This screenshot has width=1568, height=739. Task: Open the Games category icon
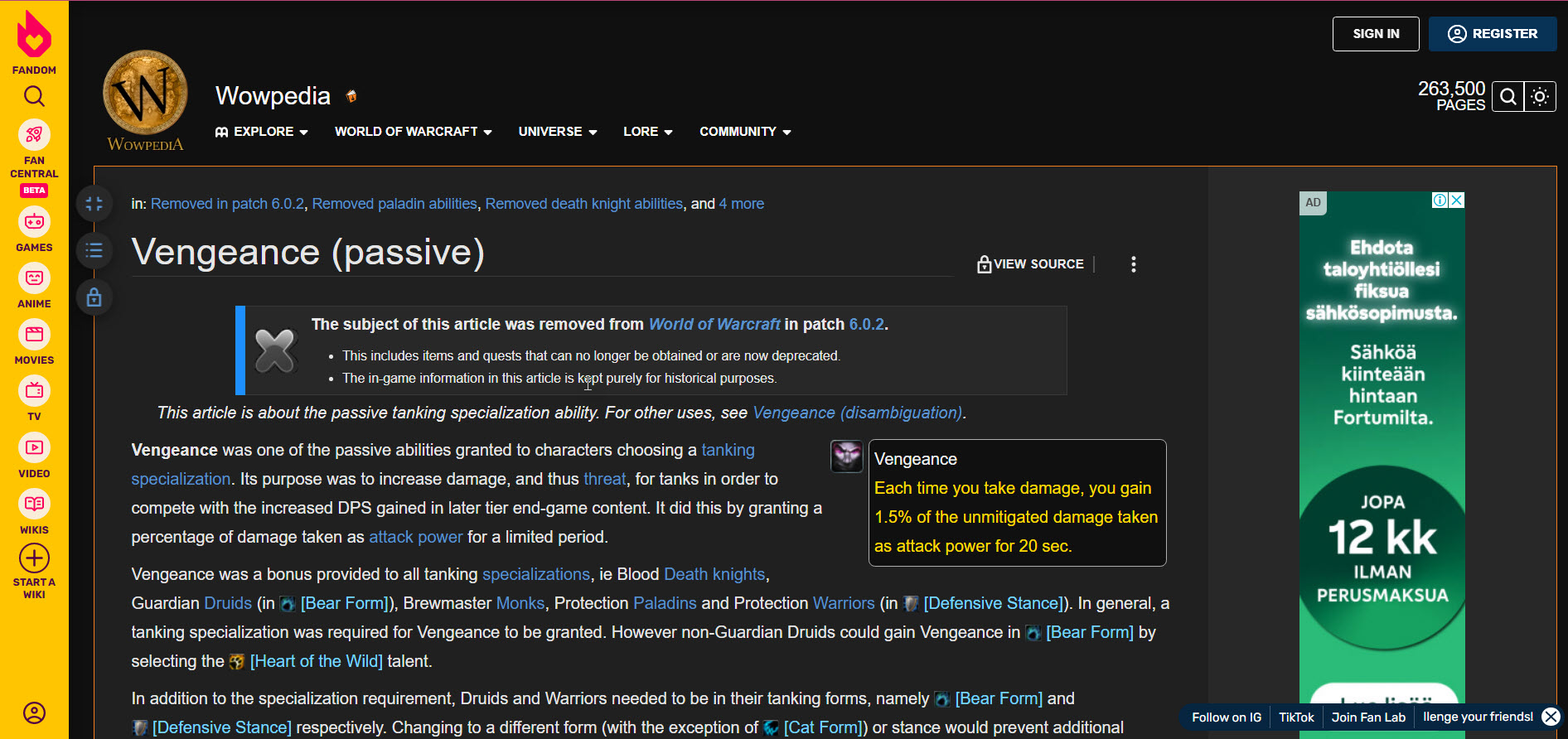pos(34,222)
